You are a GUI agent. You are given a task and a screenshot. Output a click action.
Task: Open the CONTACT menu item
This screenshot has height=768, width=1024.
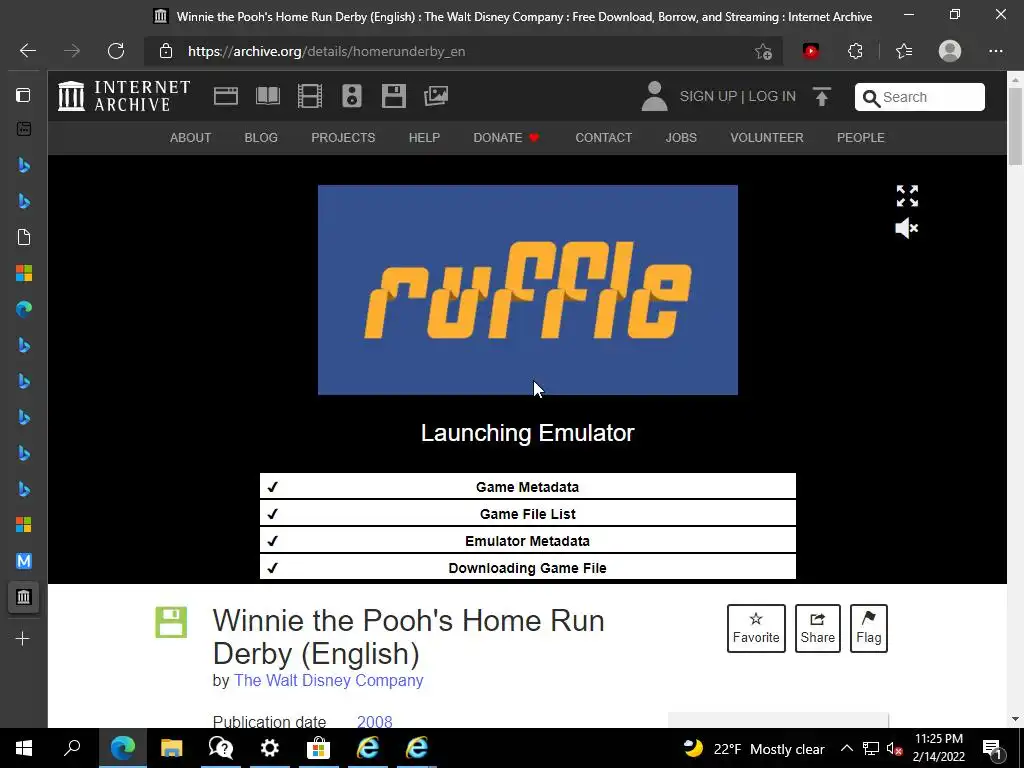pos(603,138)
